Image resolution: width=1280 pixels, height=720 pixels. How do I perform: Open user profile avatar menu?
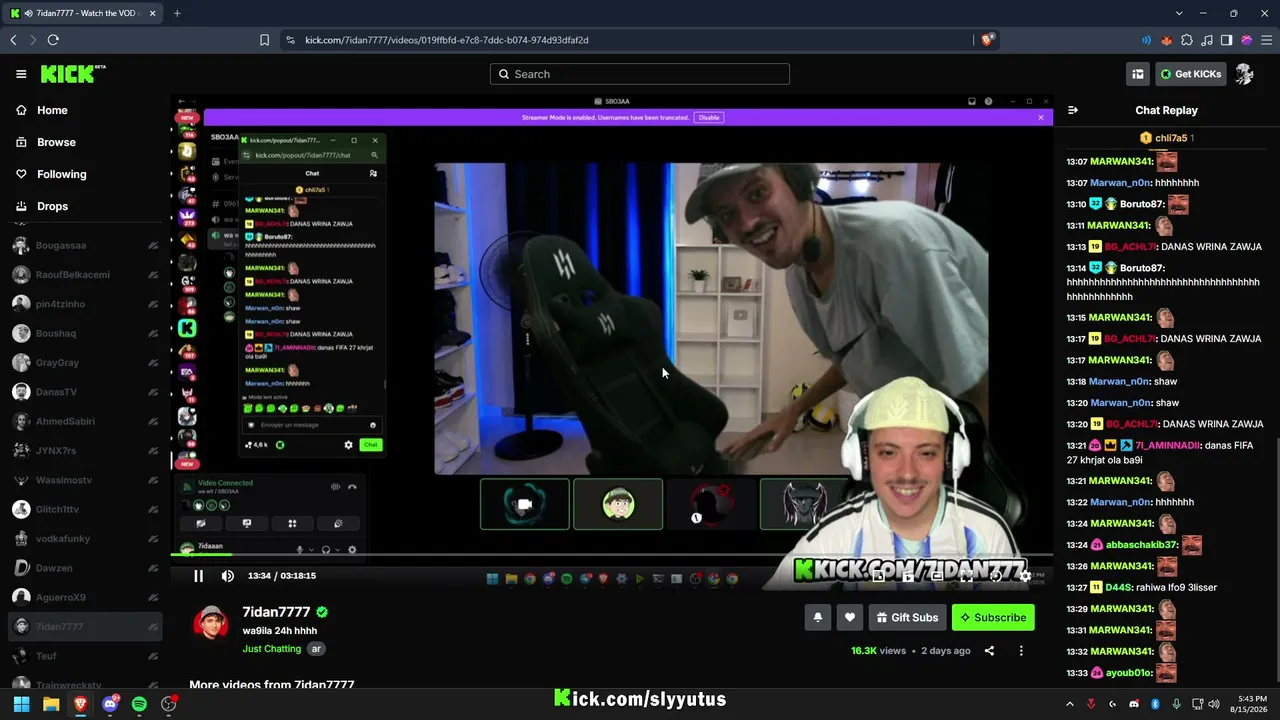click(1245, 74)
